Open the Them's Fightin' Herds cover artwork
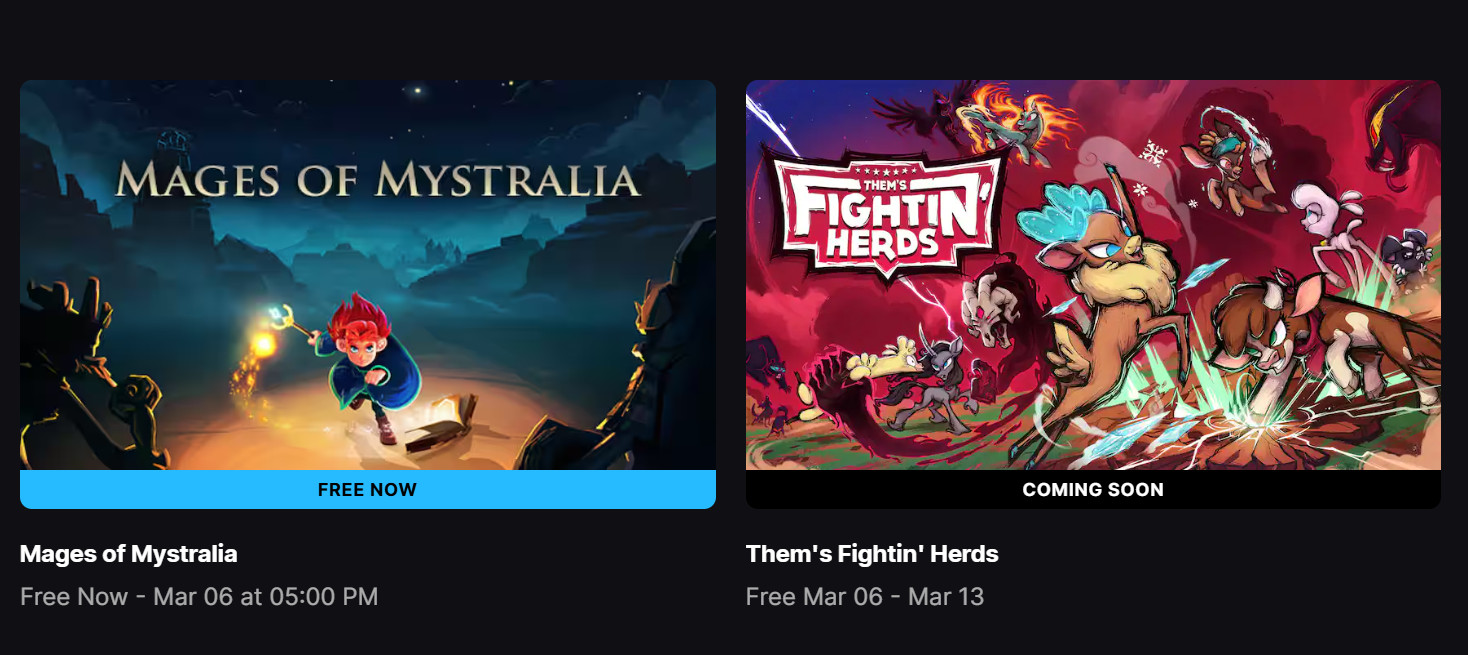The height and width of the screenshot is (655, 1468). pos(1093,275)
